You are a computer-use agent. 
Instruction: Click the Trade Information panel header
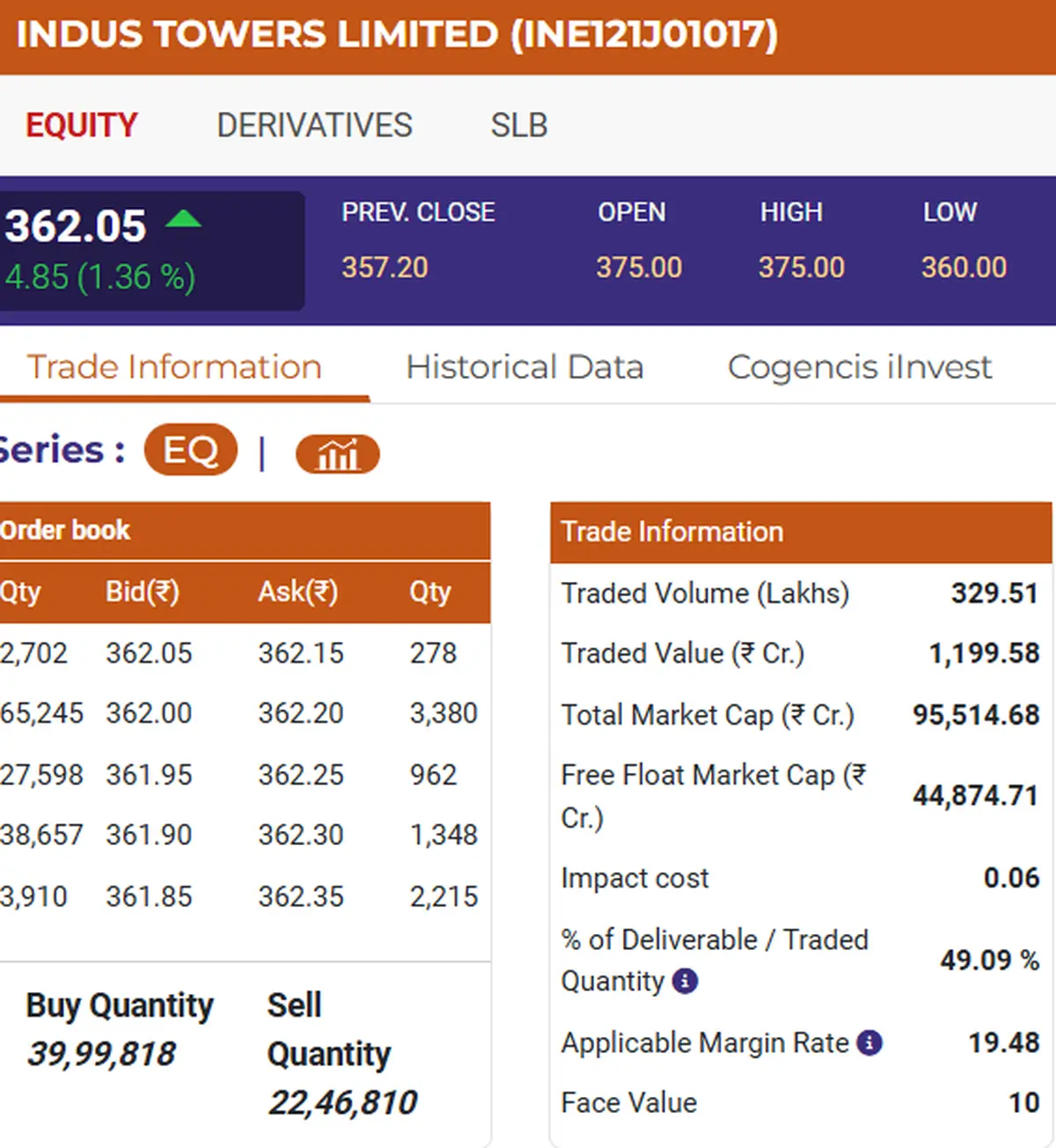[x=801, y=532]
